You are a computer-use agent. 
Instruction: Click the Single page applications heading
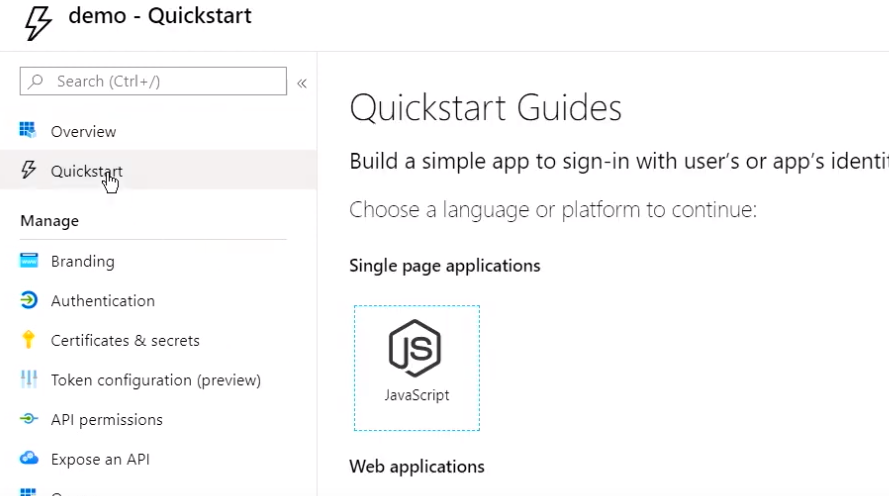444,266
